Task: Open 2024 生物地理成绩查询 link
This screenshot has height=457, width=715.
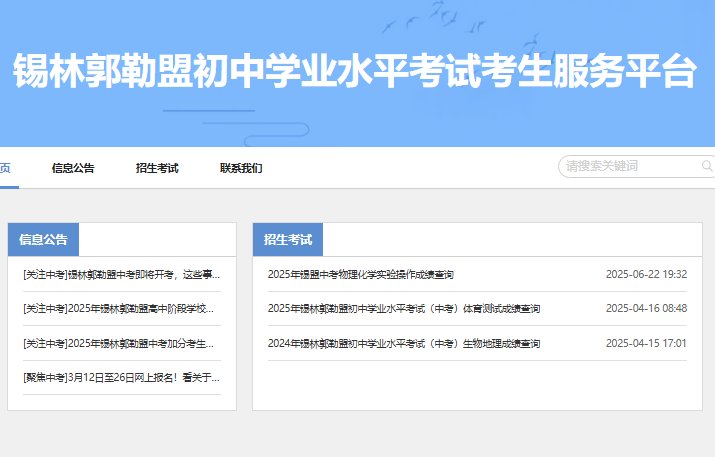Action: coord(404,344)
